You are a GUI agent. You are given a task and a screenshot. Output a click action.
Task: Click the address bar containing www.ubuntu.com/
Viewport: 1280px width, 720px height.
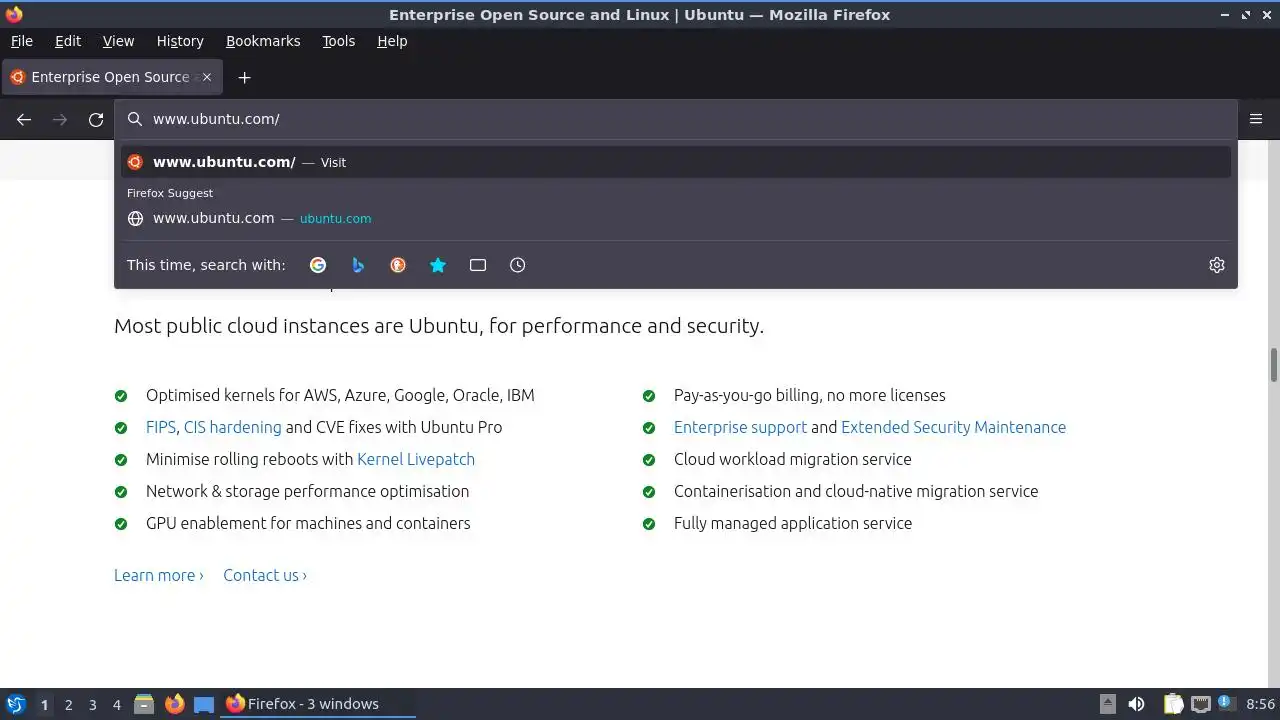click(x=676, y=119)
